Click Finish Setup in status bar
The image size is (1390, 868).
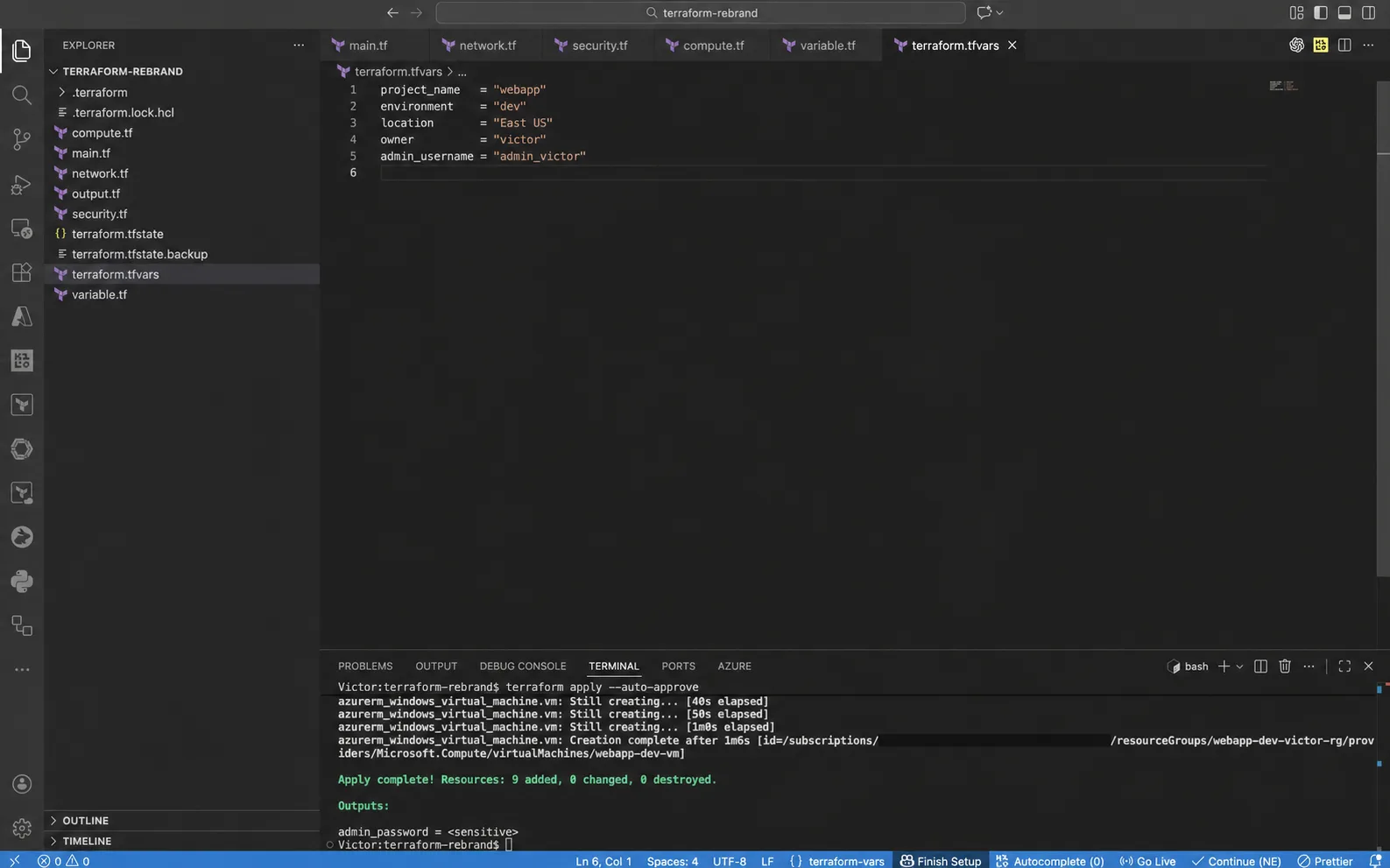click(941, 861)
